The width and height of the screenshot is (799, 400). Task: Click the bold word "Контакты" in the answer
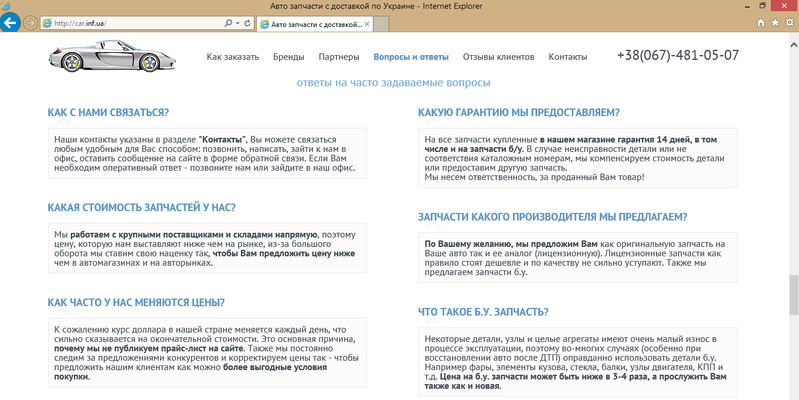(x=223, y=140)
